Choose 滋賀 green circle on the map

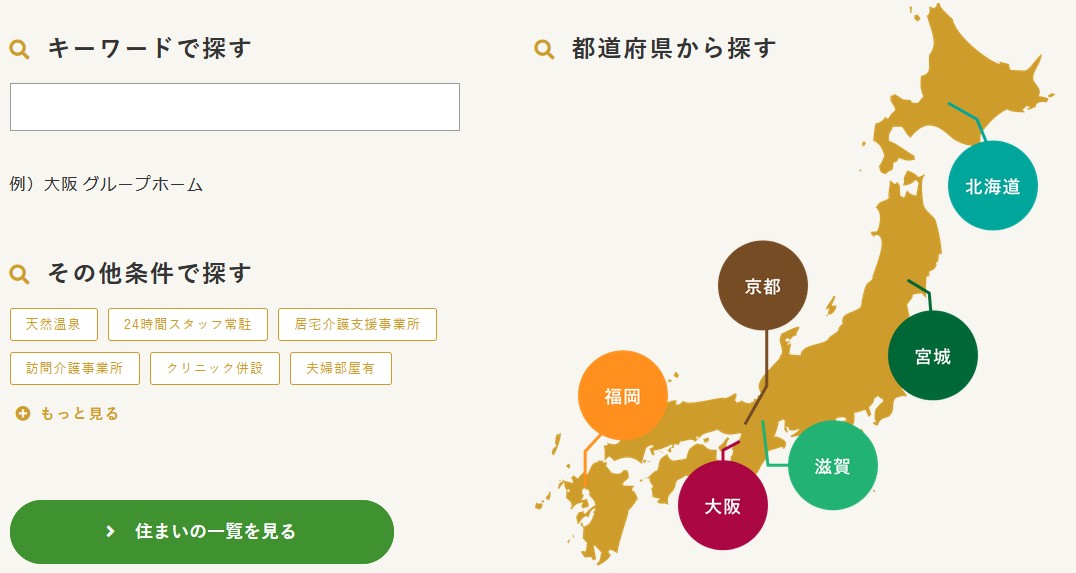click(x=832, y=466)
